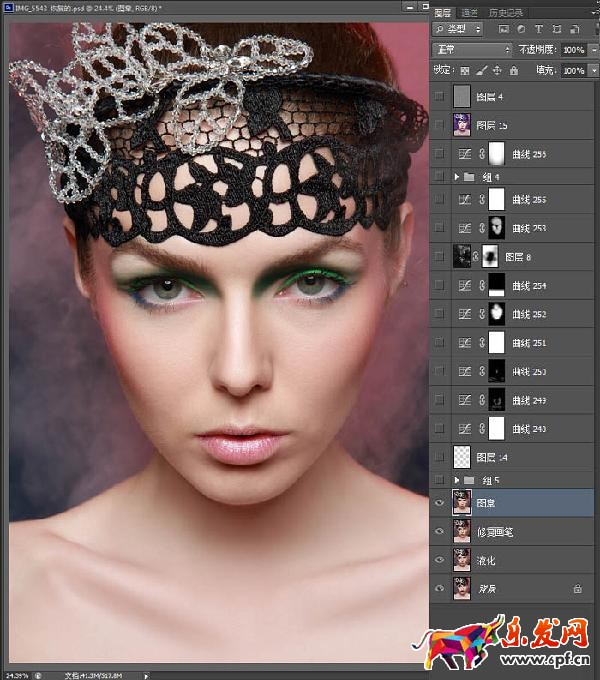Expand the 组 5 layer group
Screen dimensions: 600x680
(457, 481)
